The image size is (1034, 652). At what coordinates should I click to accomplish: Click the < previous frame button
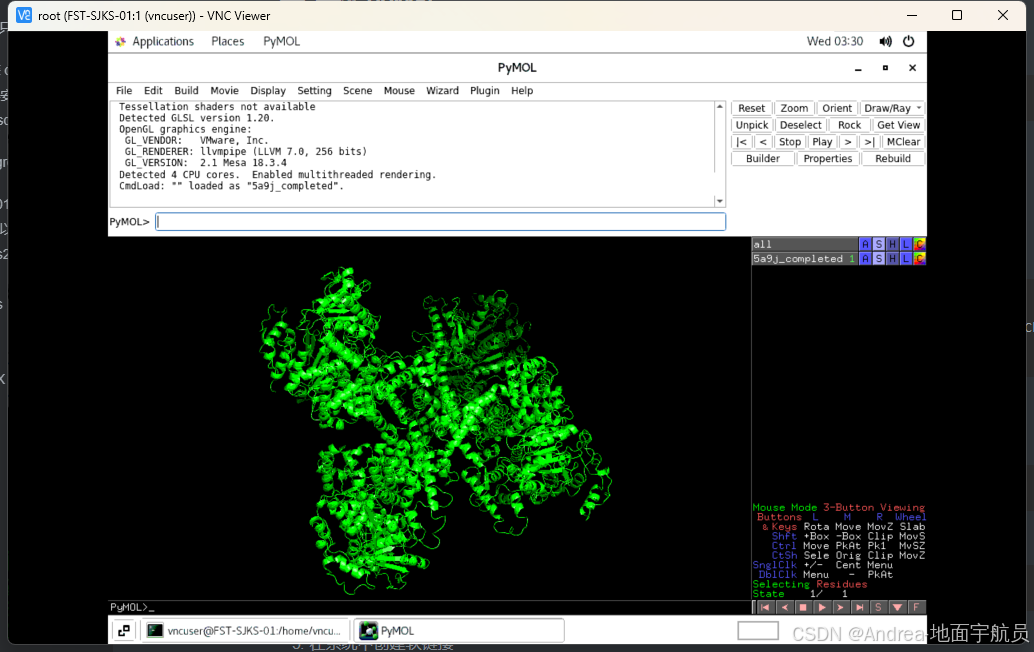point(763,142)
